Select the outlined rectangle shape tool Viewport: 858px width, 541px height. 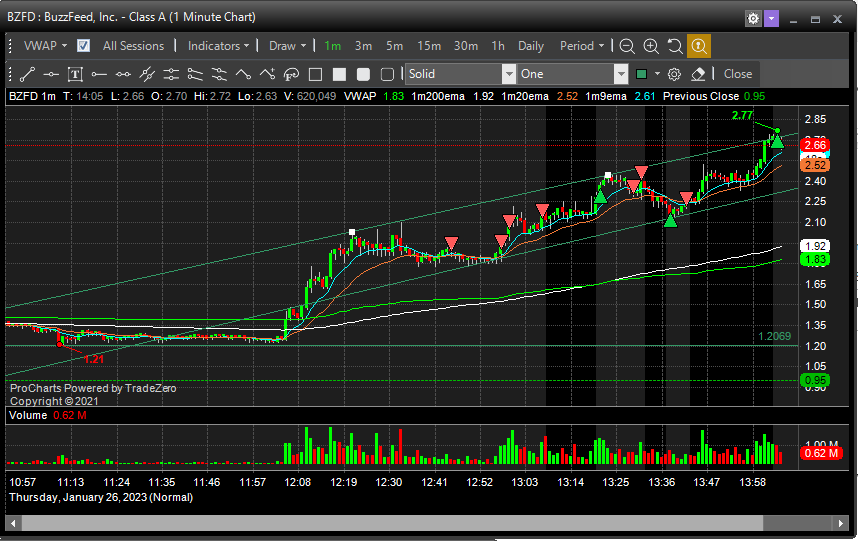pyautogui.click(x=315, y=74)
